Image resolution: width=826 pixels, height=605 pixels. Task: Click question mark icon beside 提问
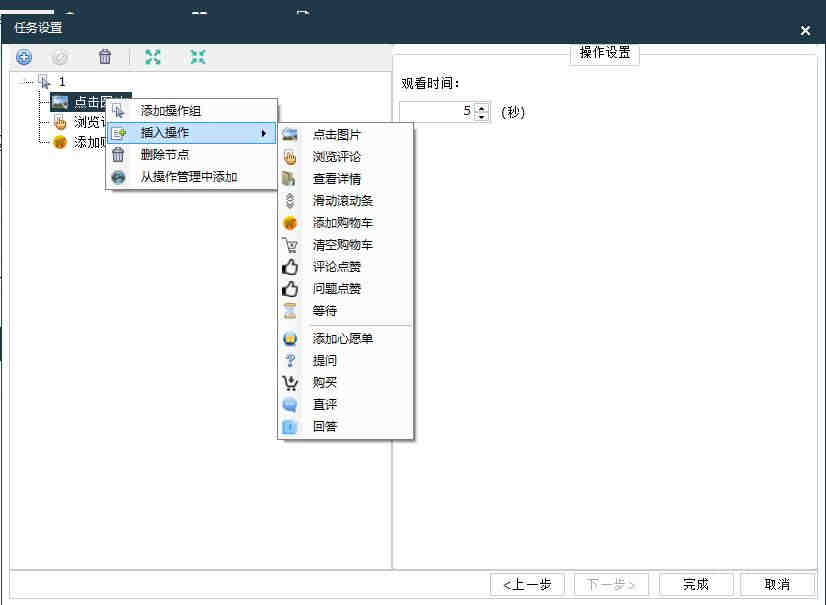(290, 360)
